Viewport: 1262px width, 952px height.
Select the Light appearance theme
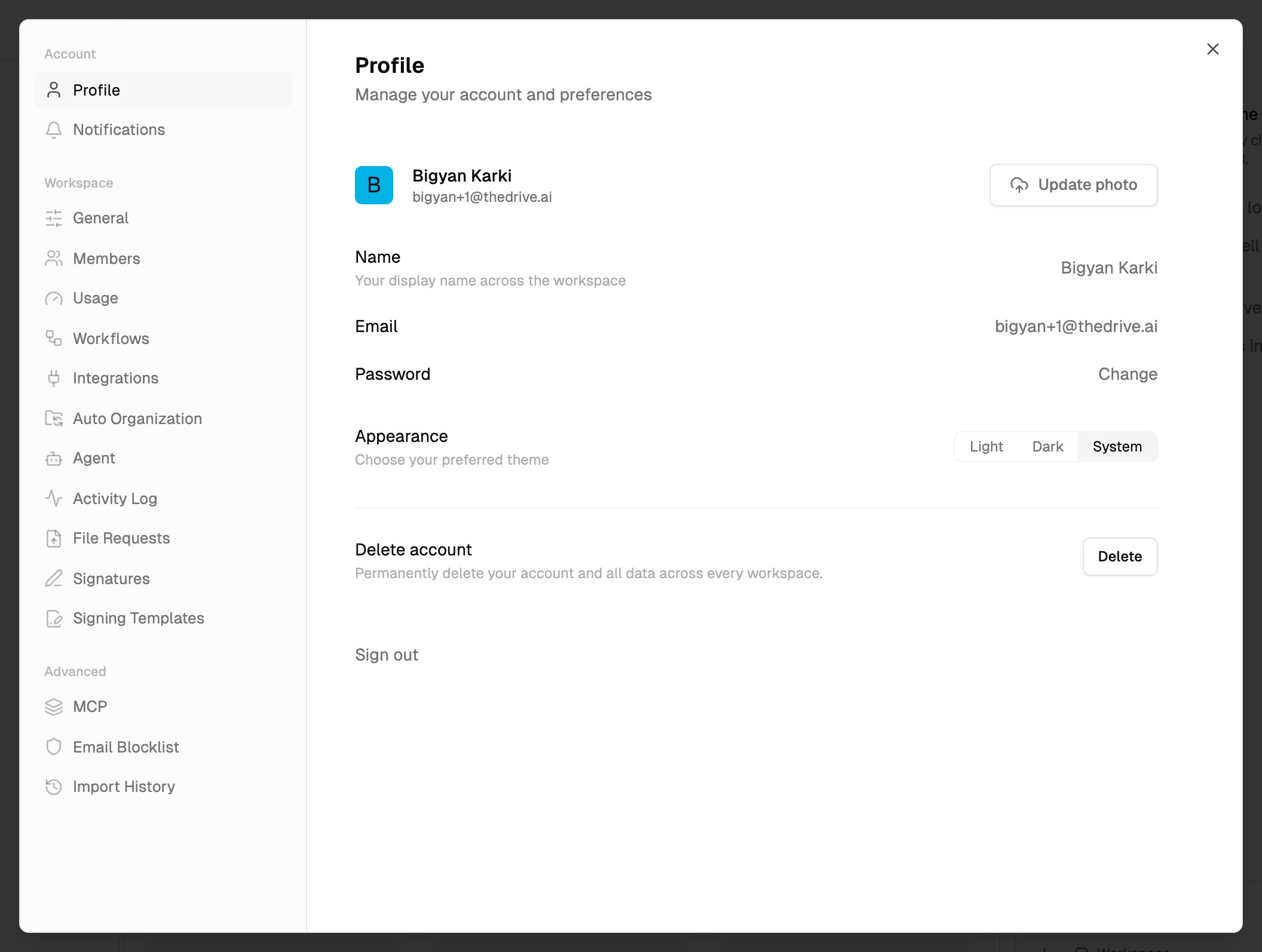pyautogui.click(x=986, y=447)
